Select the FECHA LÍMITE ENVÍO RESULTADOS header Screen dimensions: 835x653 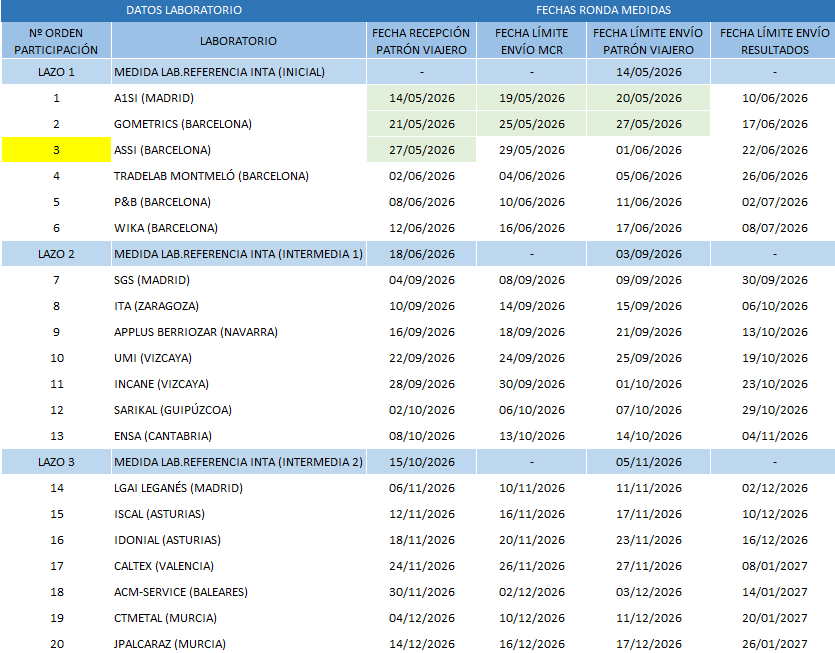click(x=774, y=40)
